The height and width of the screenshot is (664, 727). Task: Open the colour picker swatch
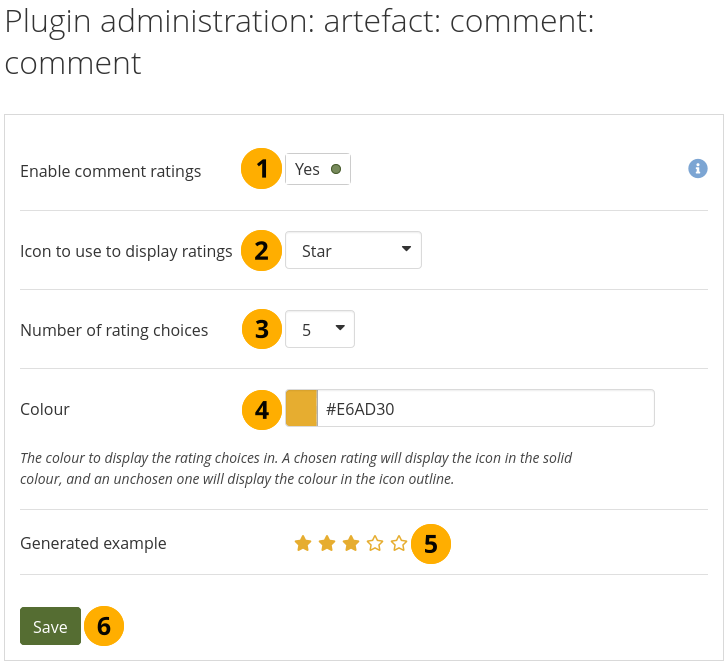tap(301, 409)
